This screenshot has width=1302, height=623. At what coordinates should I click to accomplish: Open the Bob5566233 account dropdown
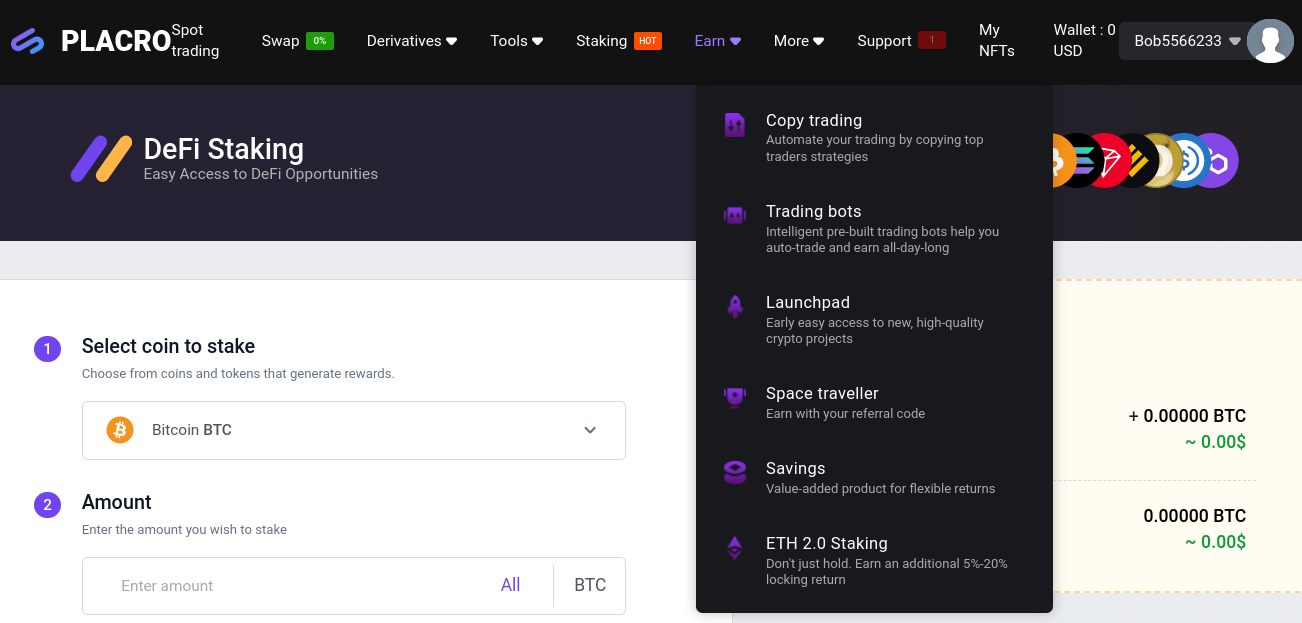[x=1187, y=41]
